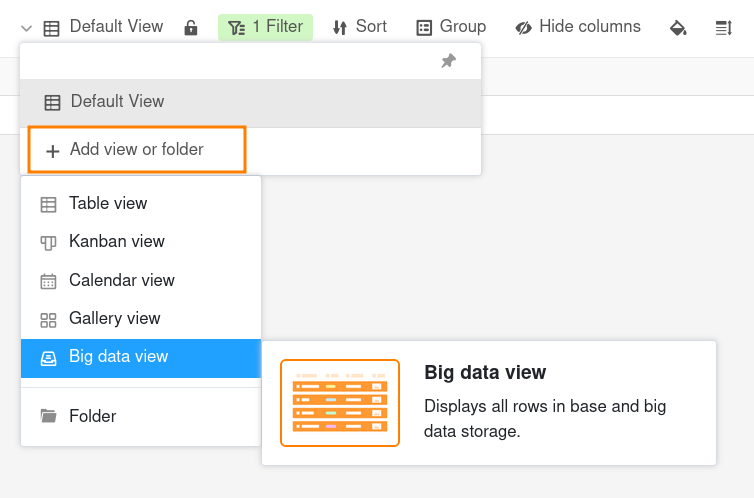The width and height of the screenshot is (754, 498).
Task: Click the Default View name in toolbar
Action: coord(116,27)
